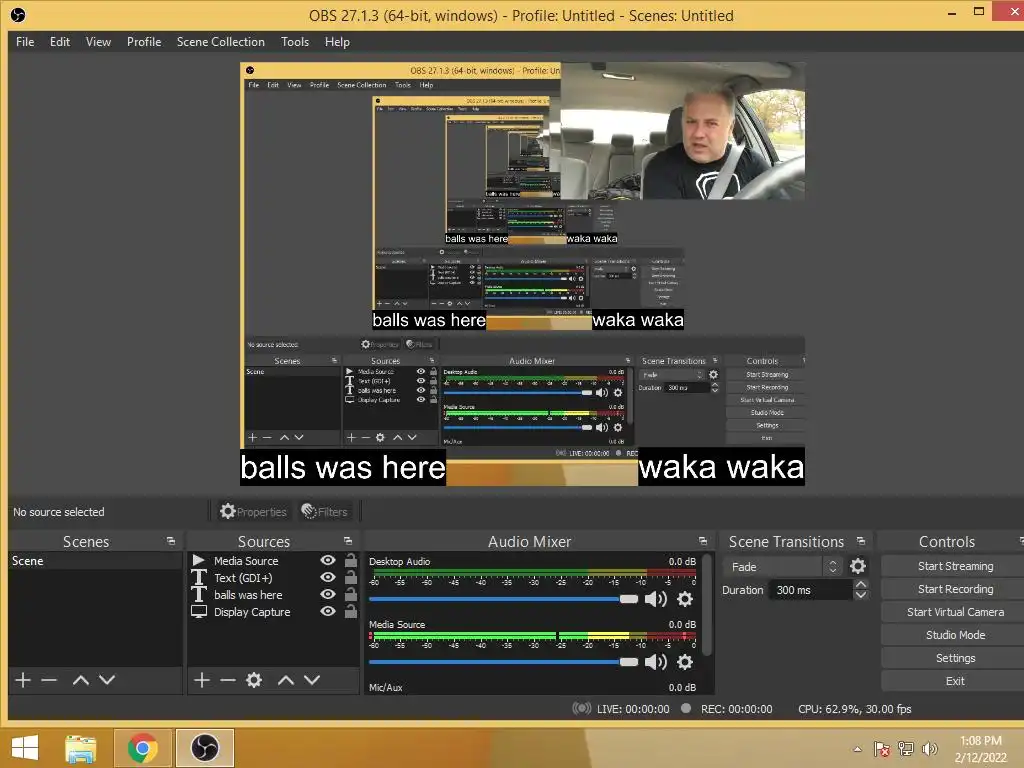1024x768 pixels.
Task: Open transition properties gear icon
Action: coord(857,566)
